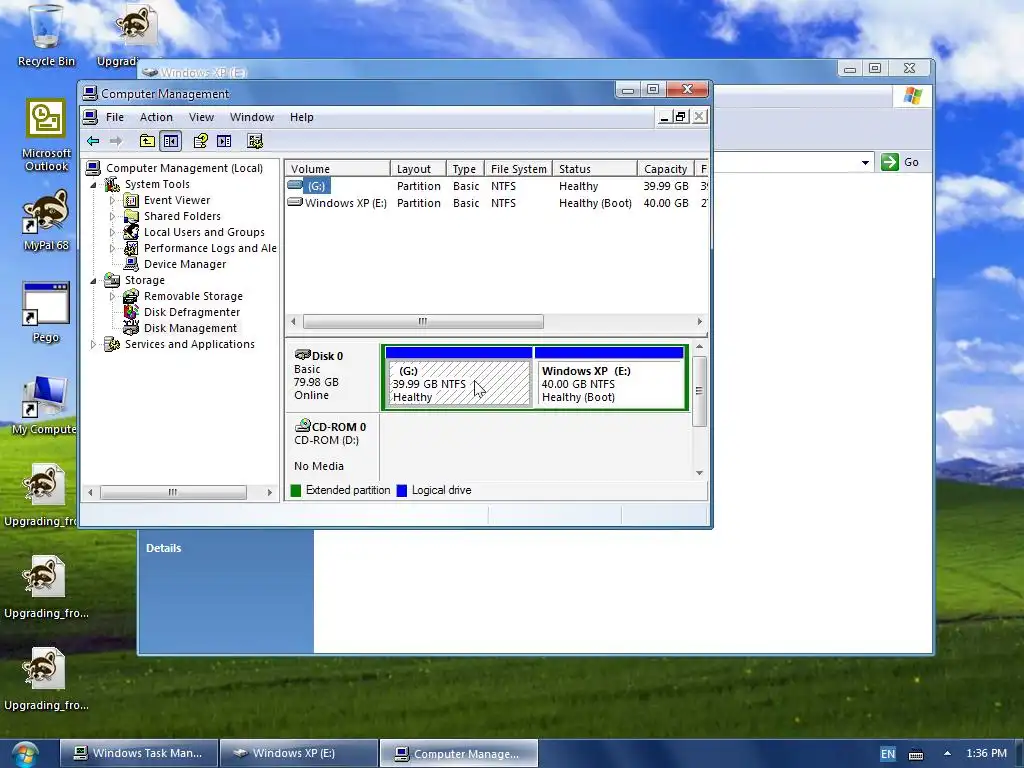Click the Storage tree icon
The height and width of the screenshot is (768, 1024).
(x=112, y=280)
